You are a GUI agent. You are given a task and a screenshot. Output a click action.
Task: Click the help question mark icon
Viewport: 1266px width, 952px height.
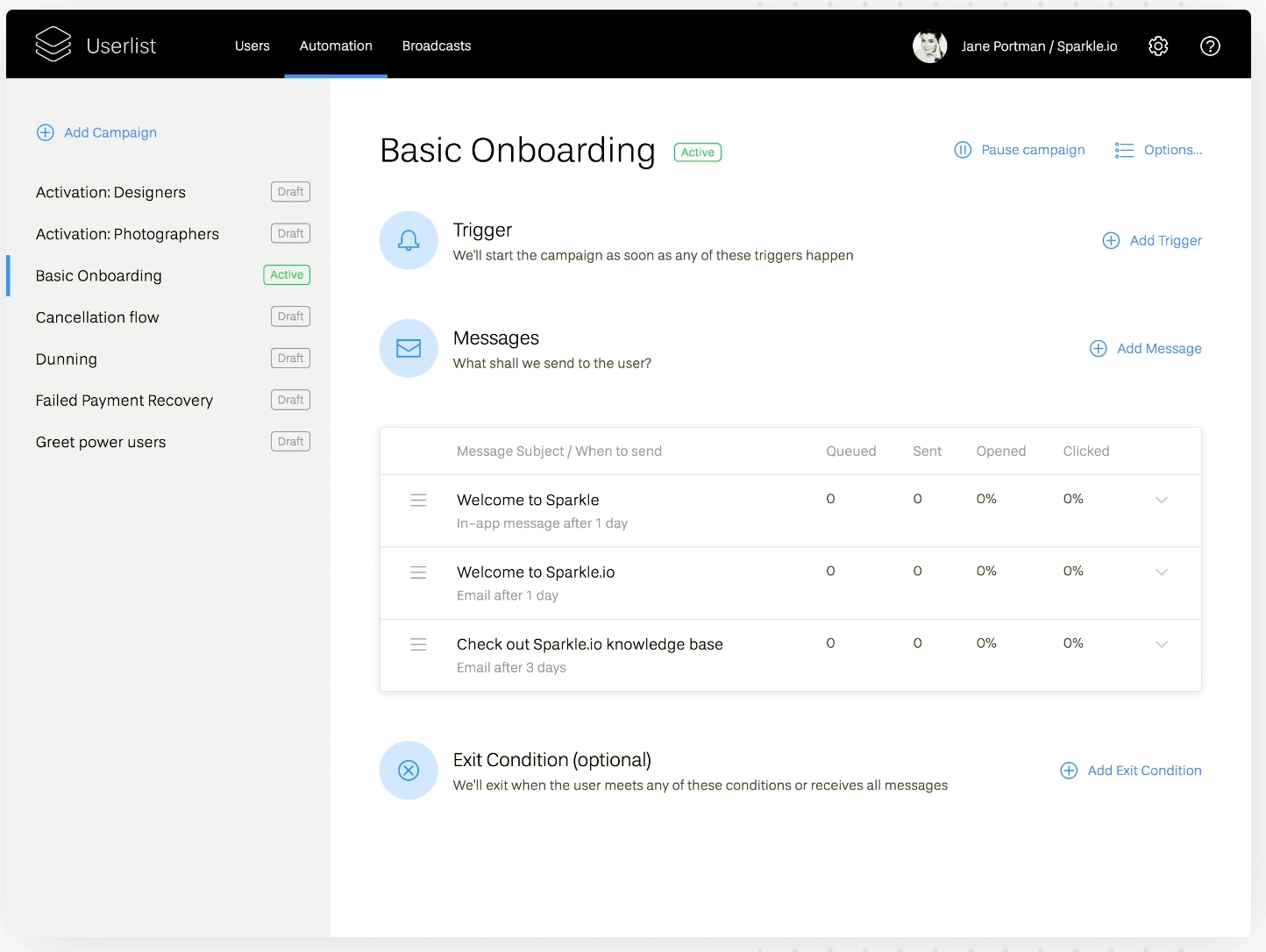point(1210,46)
